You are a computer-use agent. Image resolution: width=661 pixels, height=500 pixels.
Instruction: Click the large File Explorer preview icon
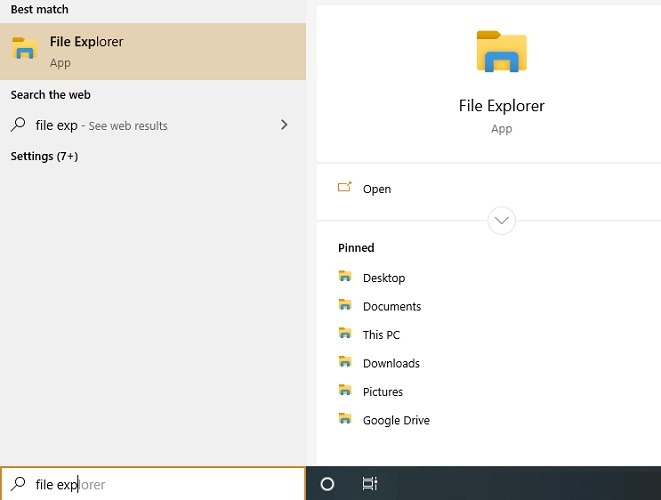coord(501,51)
